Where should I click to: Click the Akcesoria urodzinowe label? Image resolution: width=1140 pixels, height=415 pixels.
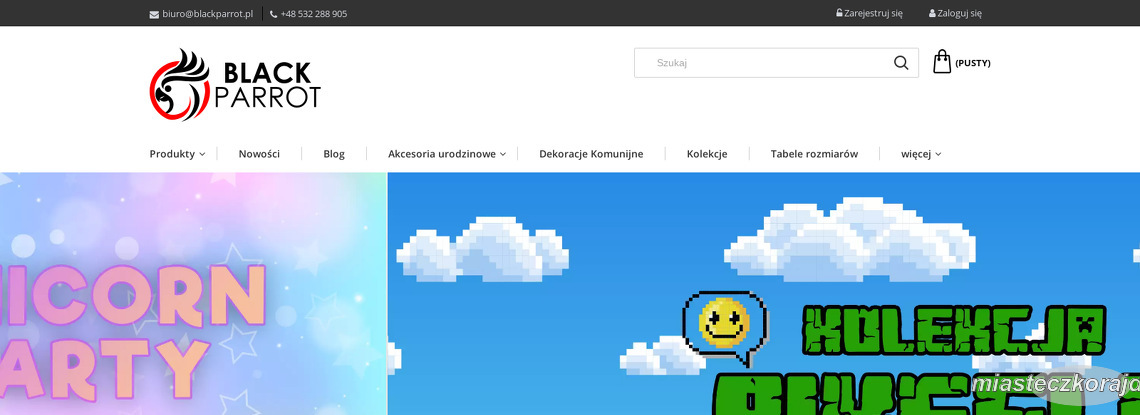(442, 154)
